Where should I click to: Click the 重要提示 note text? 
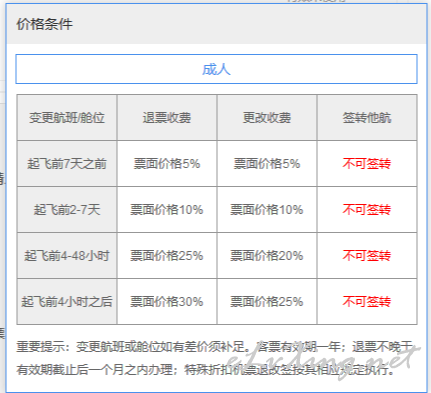coord(215,358)
